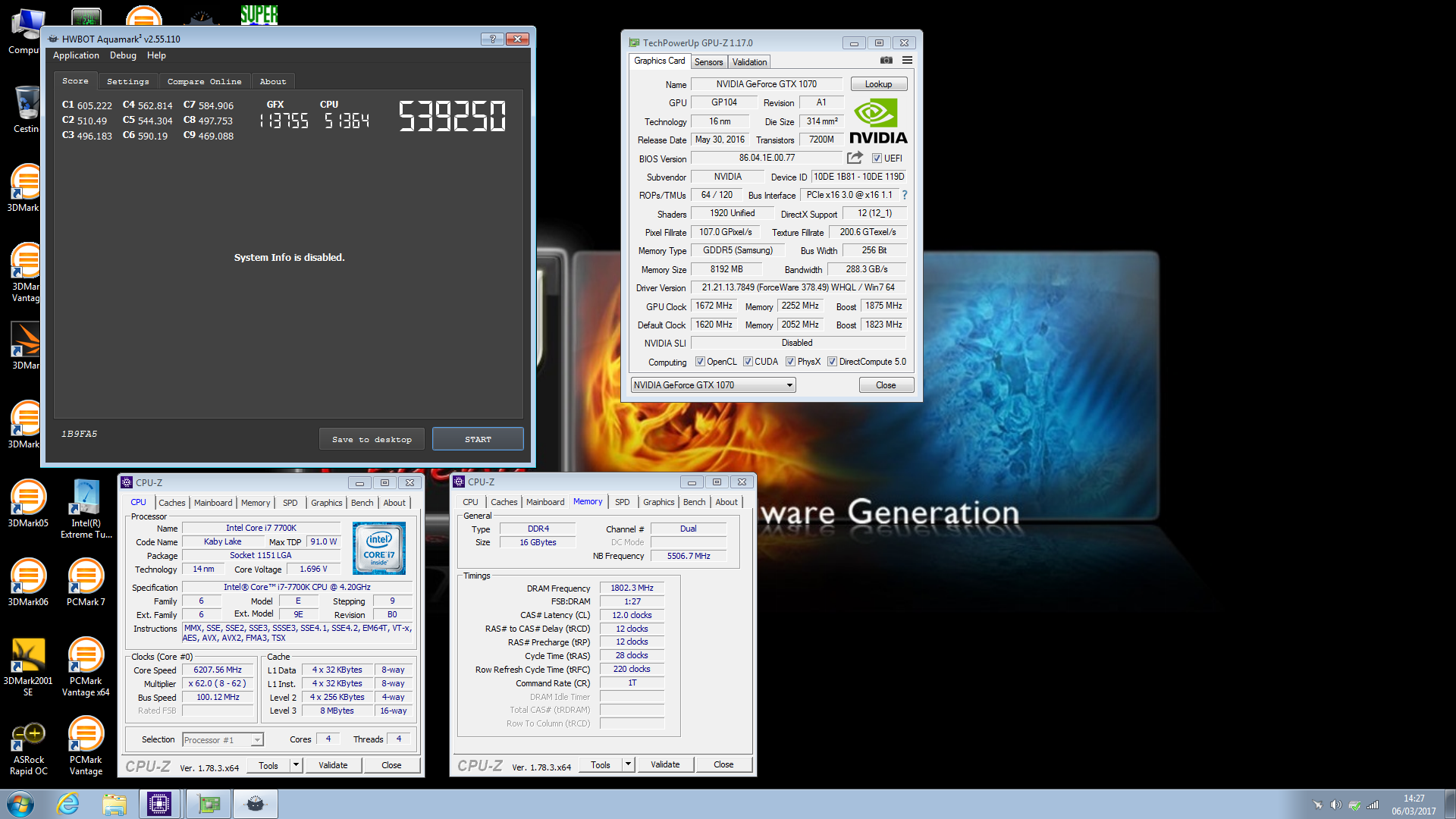Switch to CPU-Z taskbar icon
Screen dimensions: 1456x819
159,804
